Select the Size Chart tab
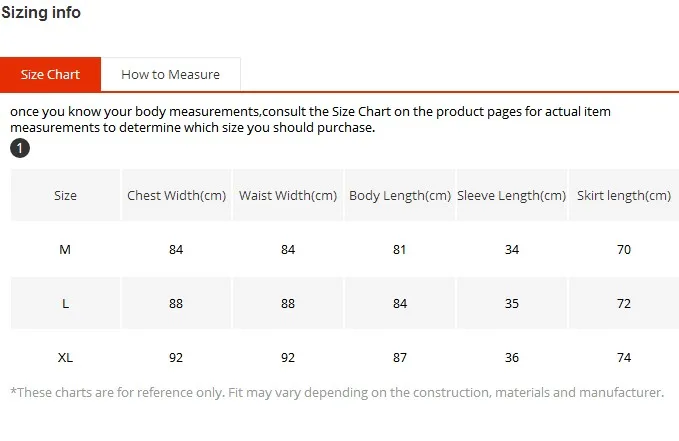The image size is (679, 441). pos(50,75)
